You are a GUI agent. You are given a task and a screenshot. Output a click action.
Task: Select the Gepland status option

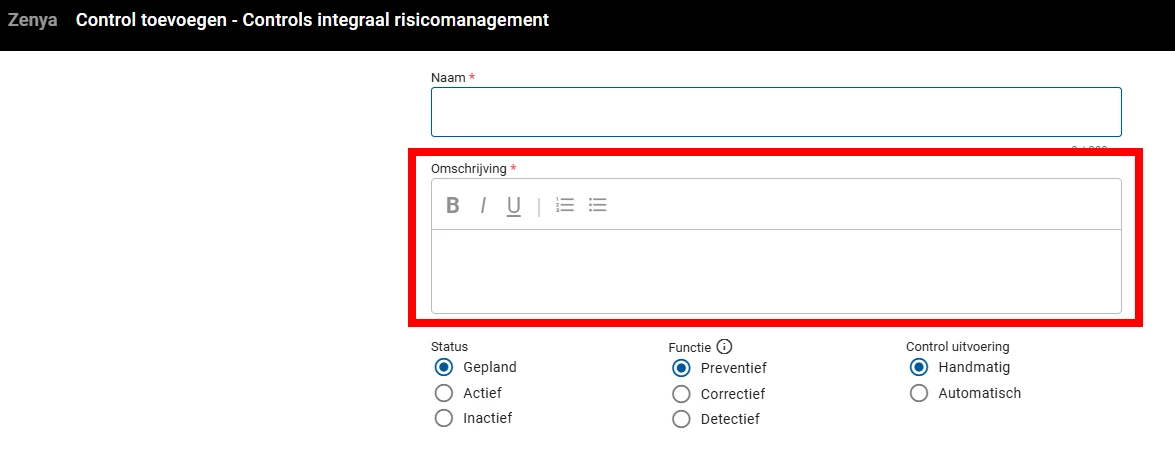(444, 367)
